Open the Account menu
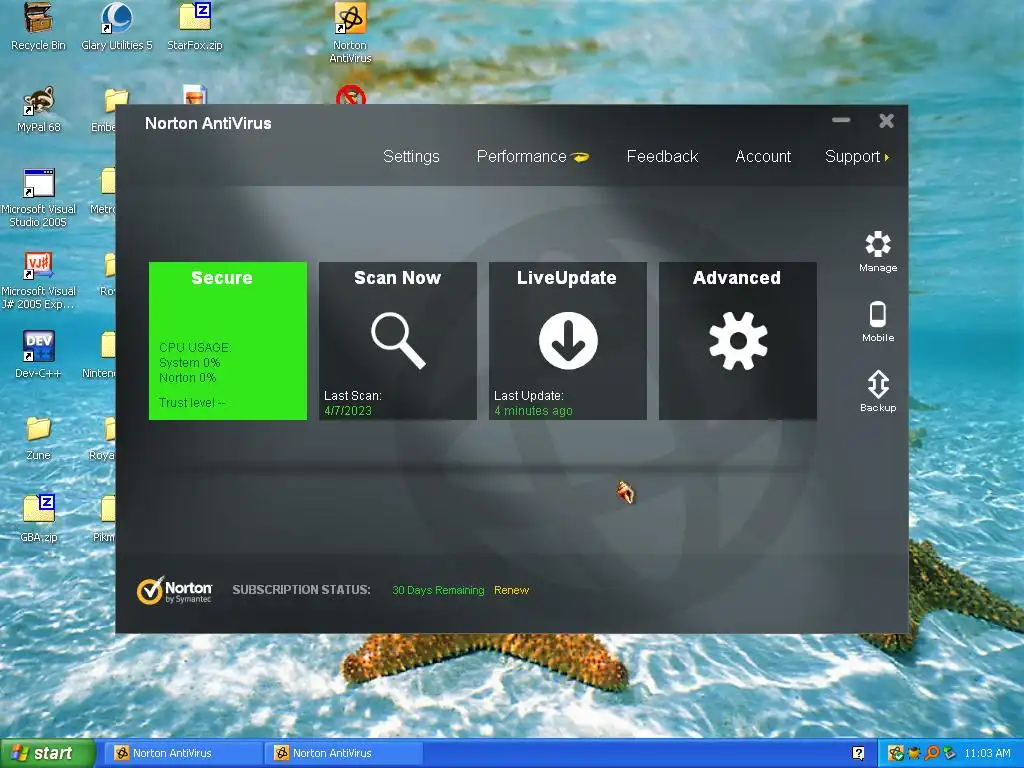Image resolution: width=1024 pixels, height=768 pixels. (763, 157)
